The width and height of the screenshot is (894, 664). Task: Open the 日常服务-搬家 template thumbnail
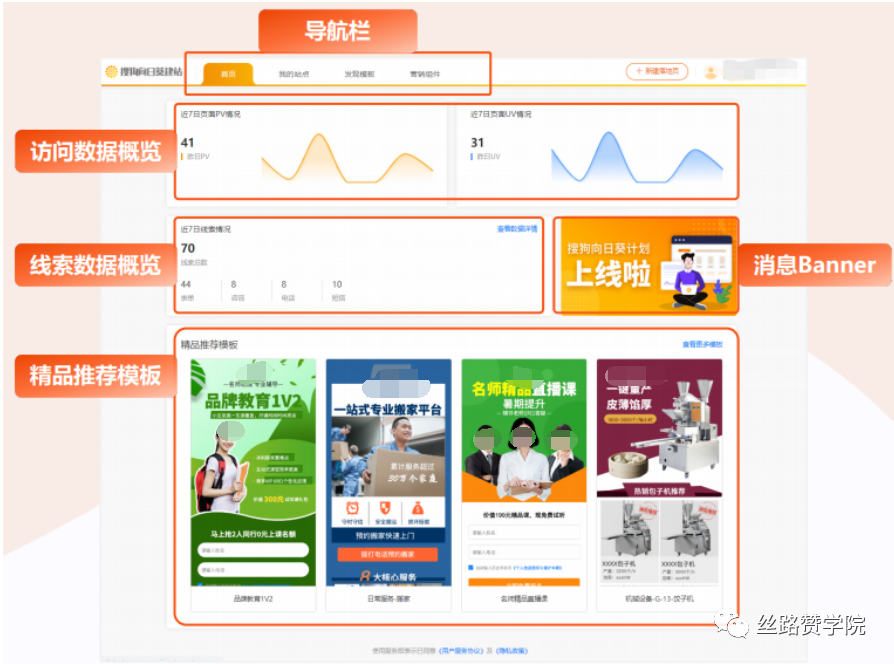[x=388, y=472]
